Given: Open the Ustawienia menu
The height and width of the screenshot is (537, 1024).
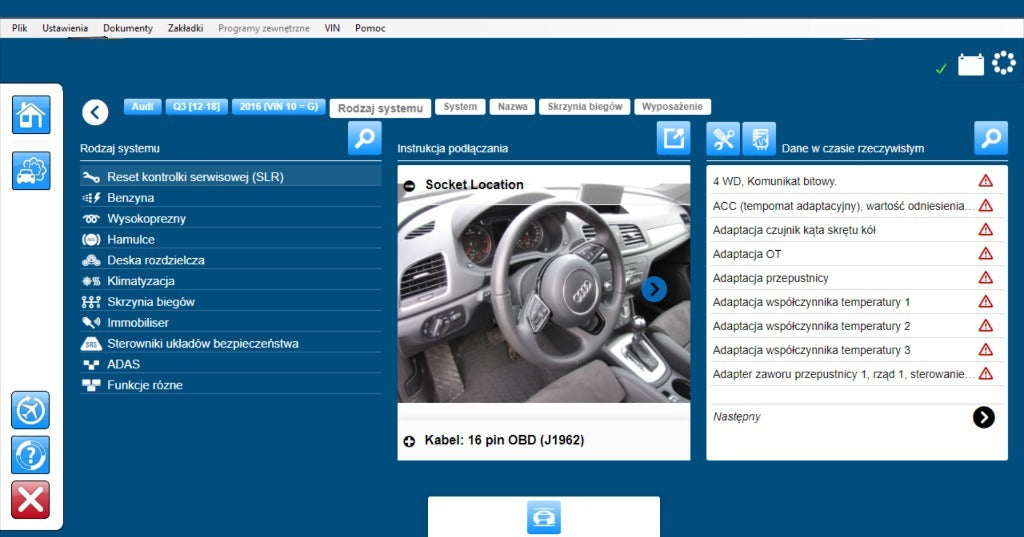Looking at the screenshot, I should pos(65,28).
